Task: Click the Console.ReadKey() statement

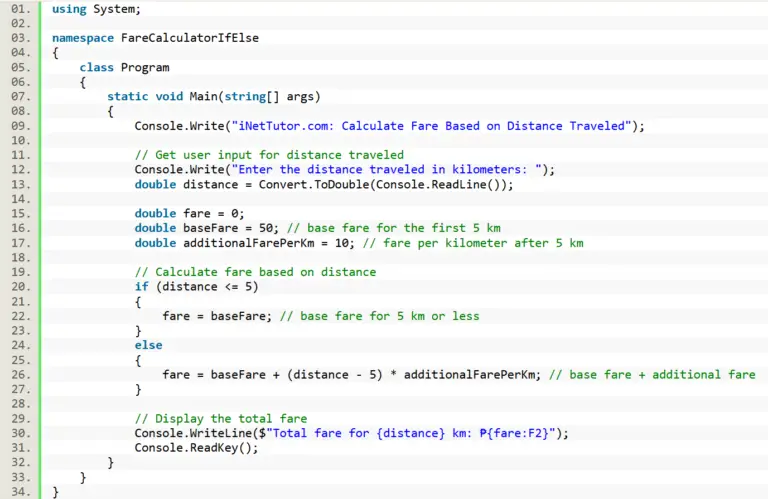Action: pyautogui.click(x=196, y=447)
